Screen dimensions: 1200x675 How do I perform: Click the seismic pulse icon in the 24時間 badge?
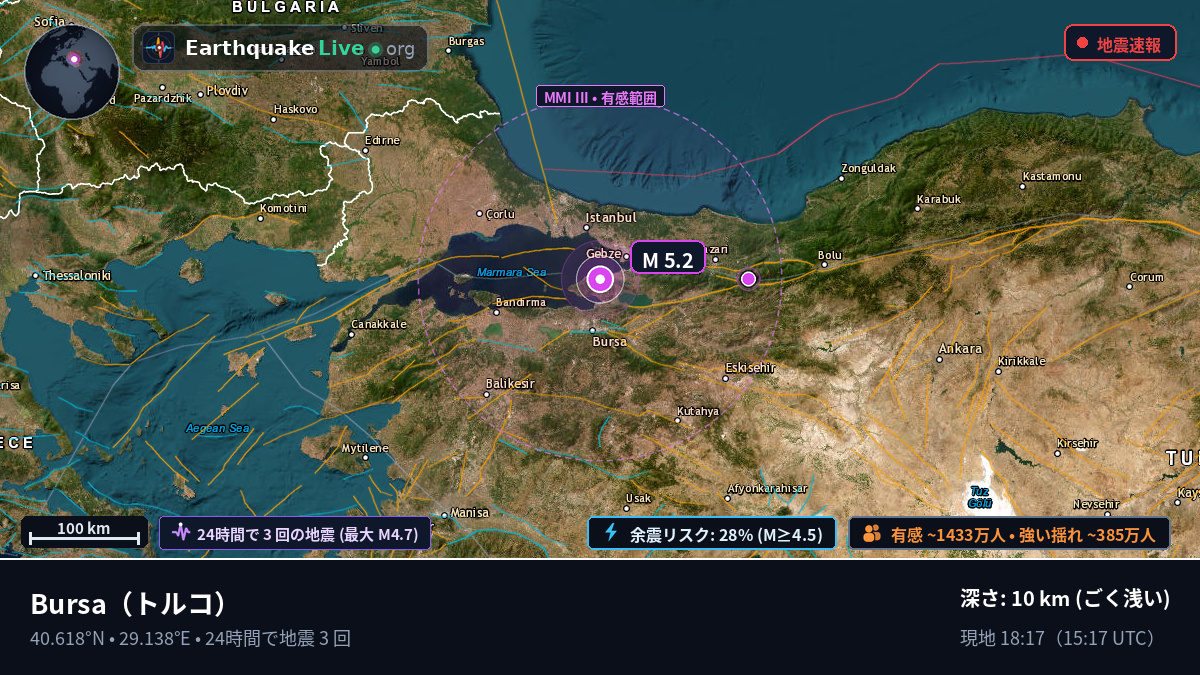pyautogui.click(x=180, y=533)
